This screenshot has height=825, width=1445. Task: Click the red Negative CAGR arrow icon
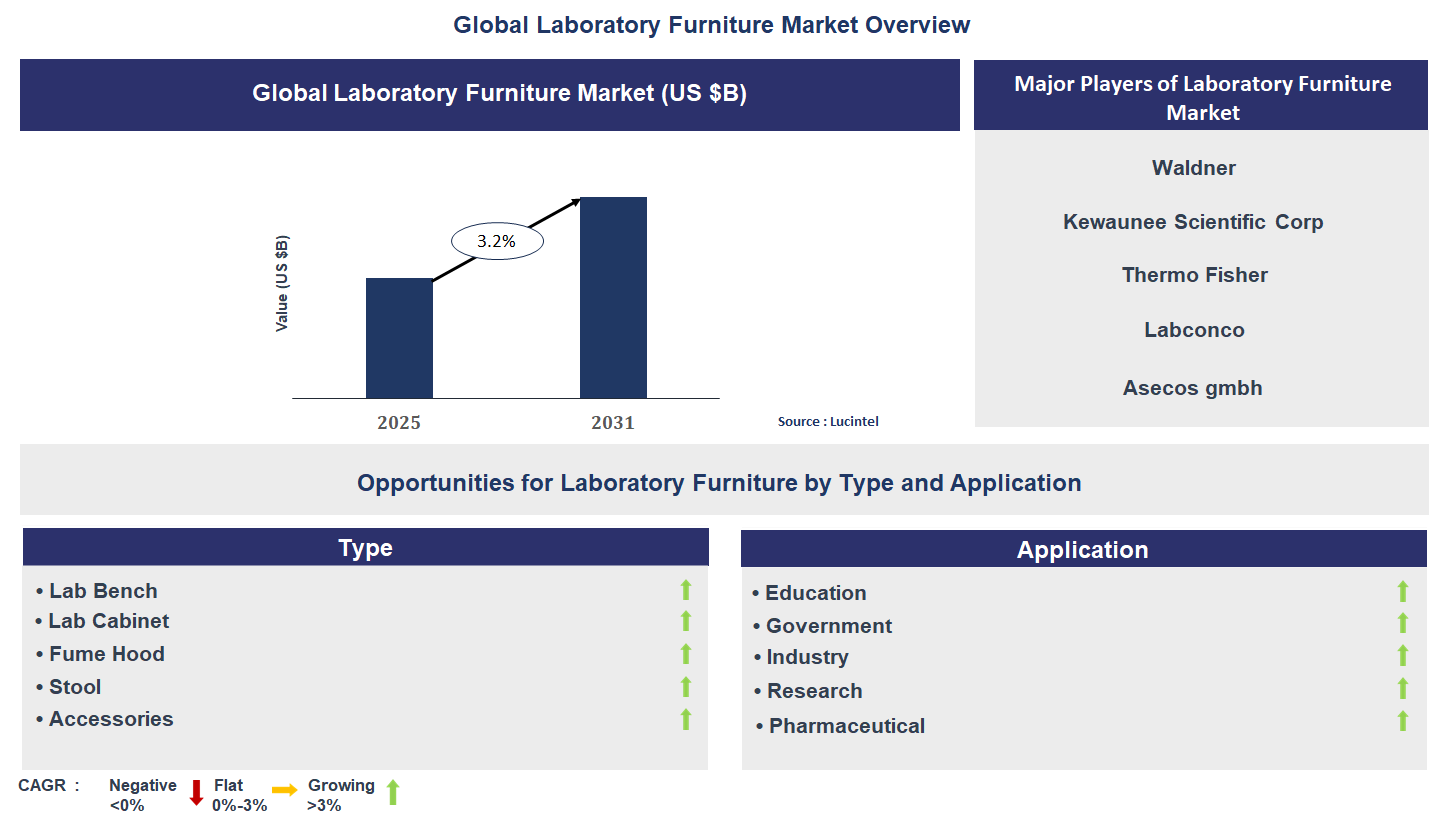pos(196,793)
